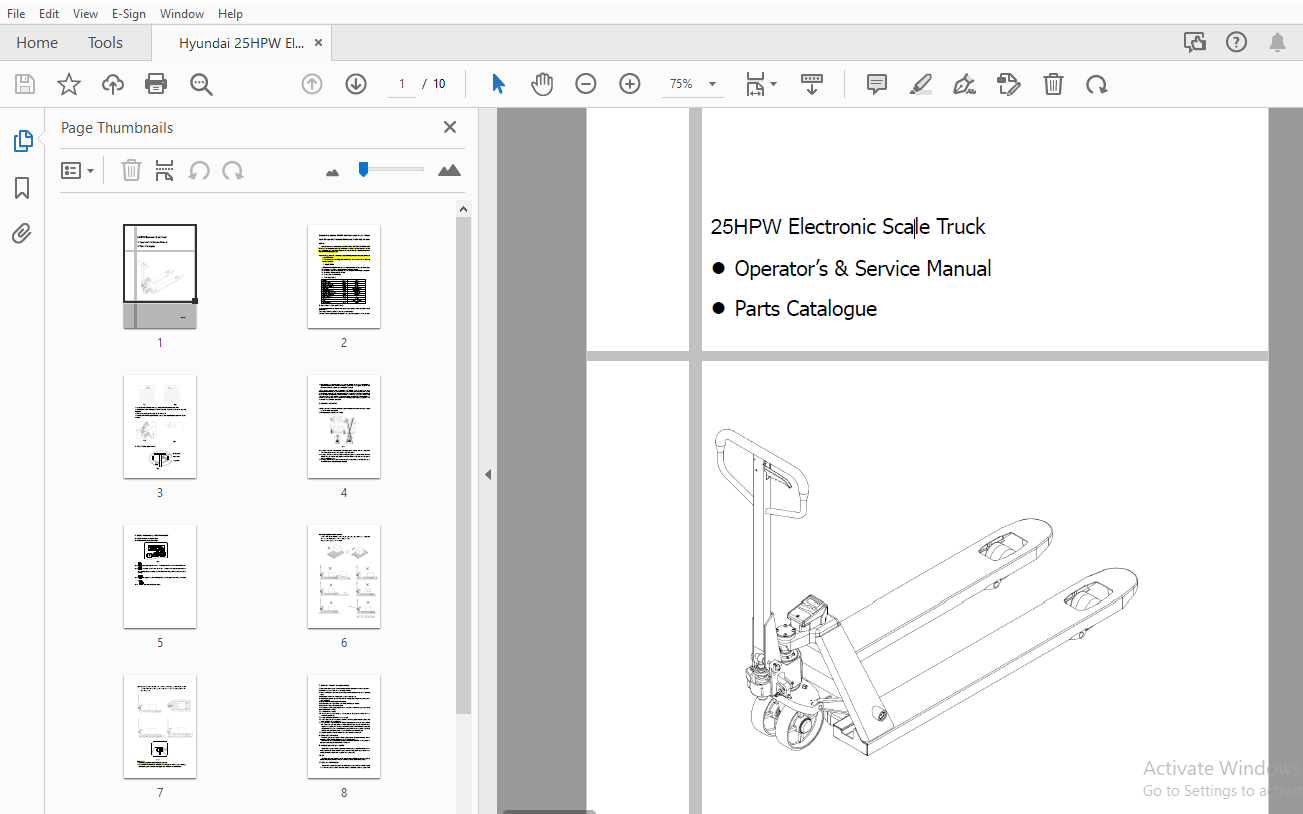Open the notifications bell

1277,42
